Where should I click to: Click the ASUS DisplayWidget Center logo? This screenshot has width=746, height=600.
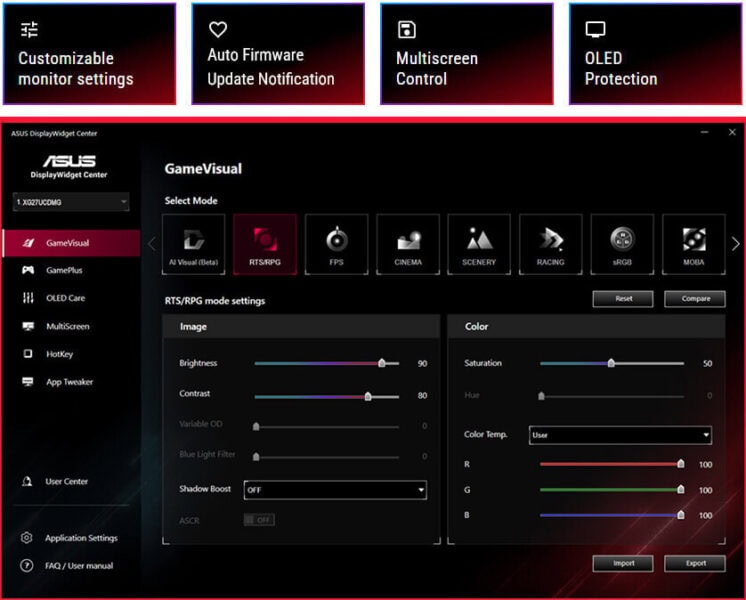click(x=69, y=167)
